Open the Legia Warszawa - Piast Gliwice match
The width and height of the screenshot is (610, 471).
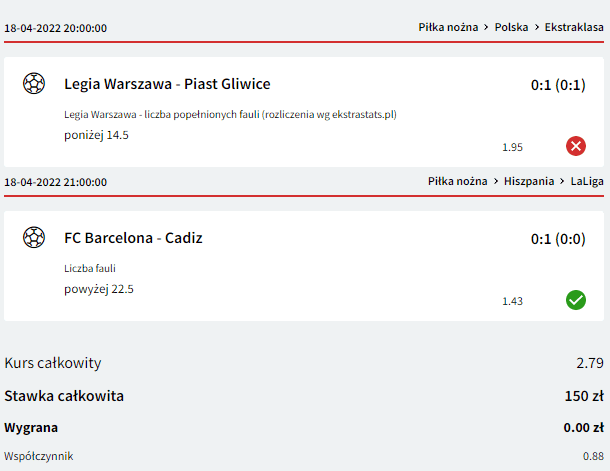tap(167, 84)
